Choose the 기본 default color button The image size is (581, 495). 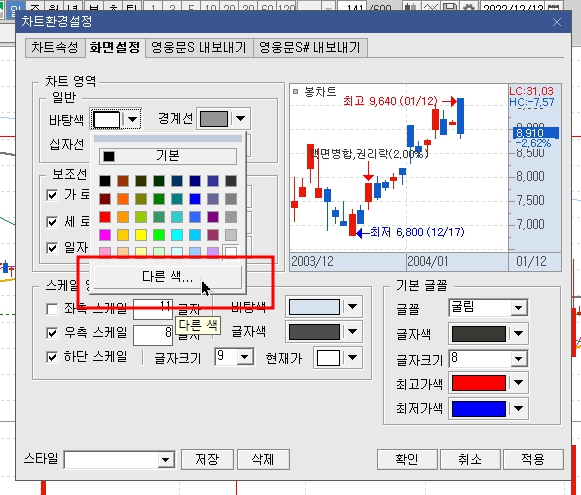point(167,156)
